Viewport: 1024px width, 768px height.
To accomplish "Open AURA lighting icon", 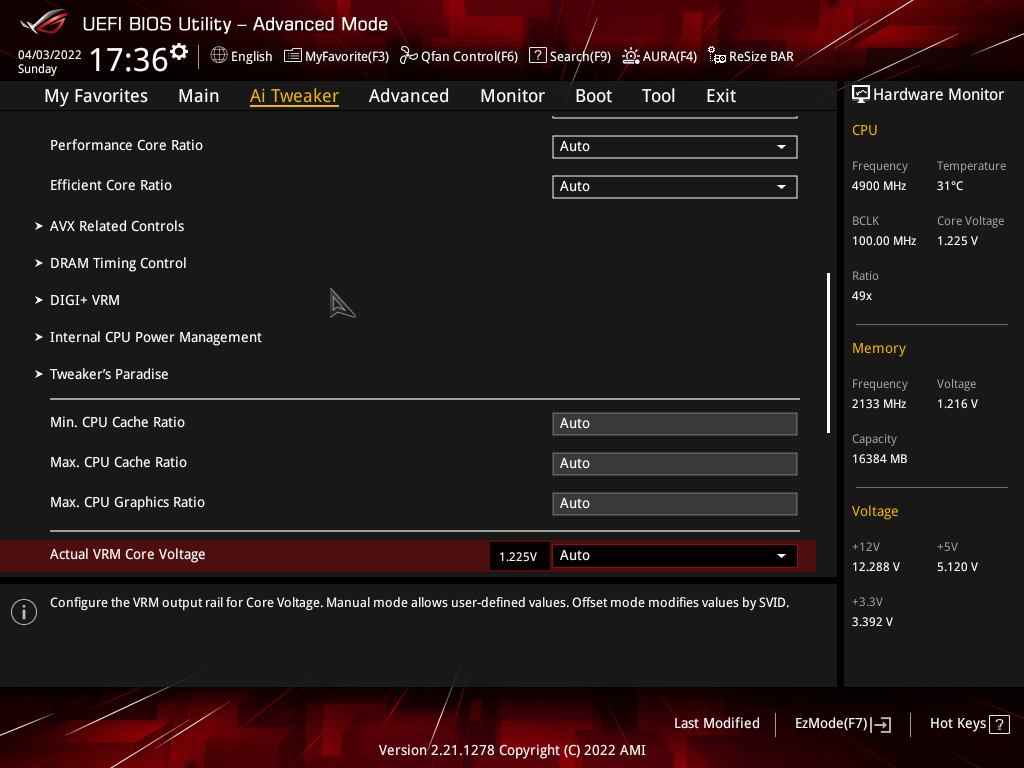I will click(631, 56).
